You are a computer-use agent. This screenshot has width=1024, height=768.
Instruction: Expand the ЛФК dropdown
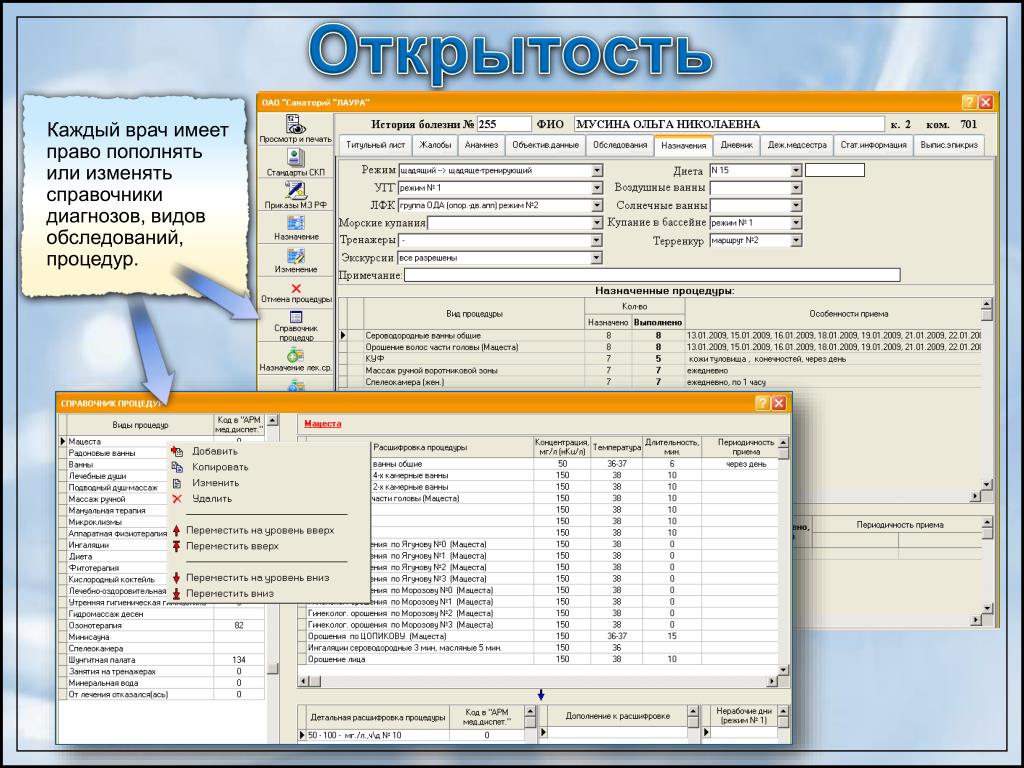pyautogui.click(x=597, y=205)
